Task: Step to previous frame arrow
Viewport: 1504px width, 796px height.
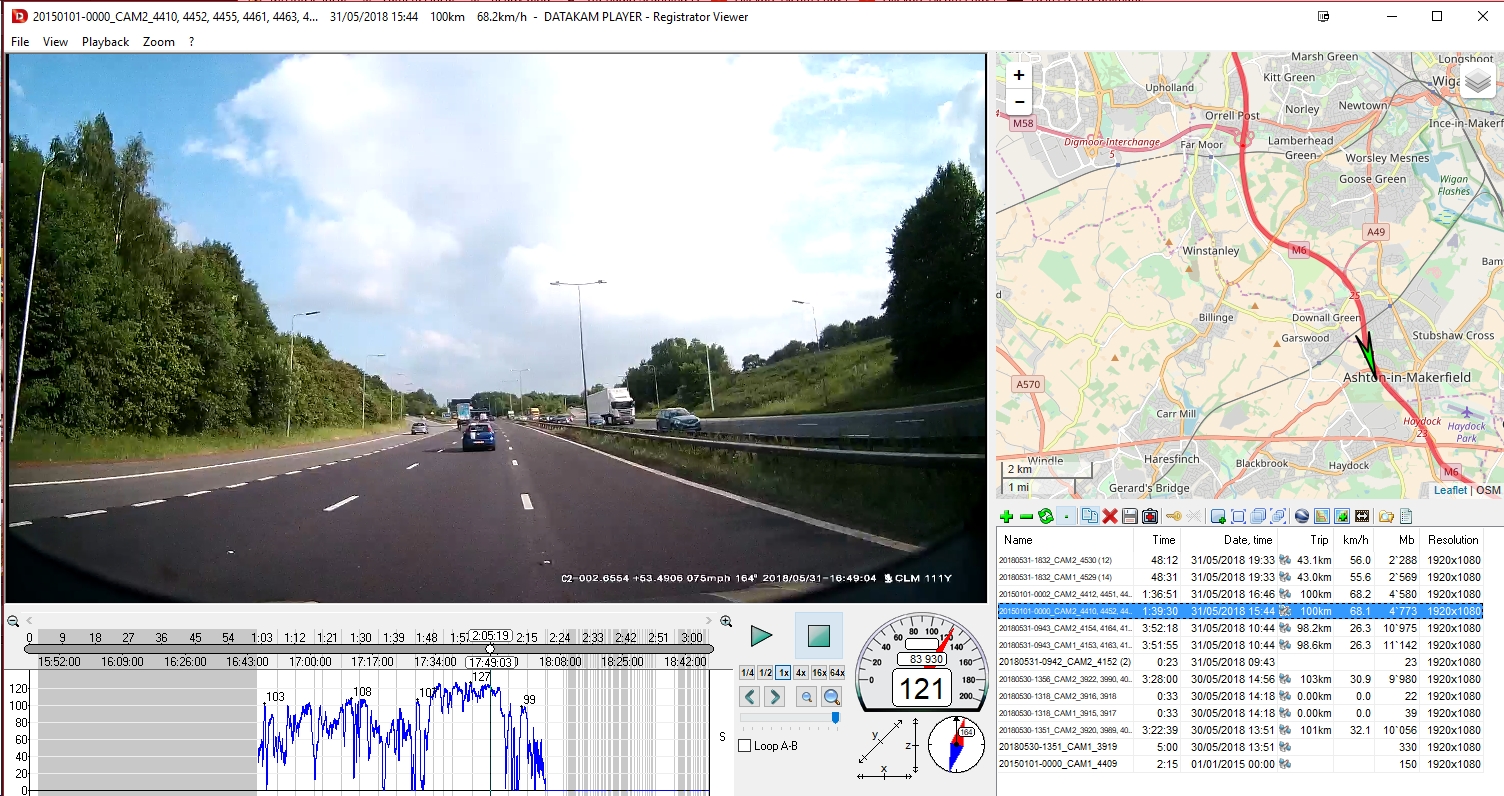Action: [750, 696]
